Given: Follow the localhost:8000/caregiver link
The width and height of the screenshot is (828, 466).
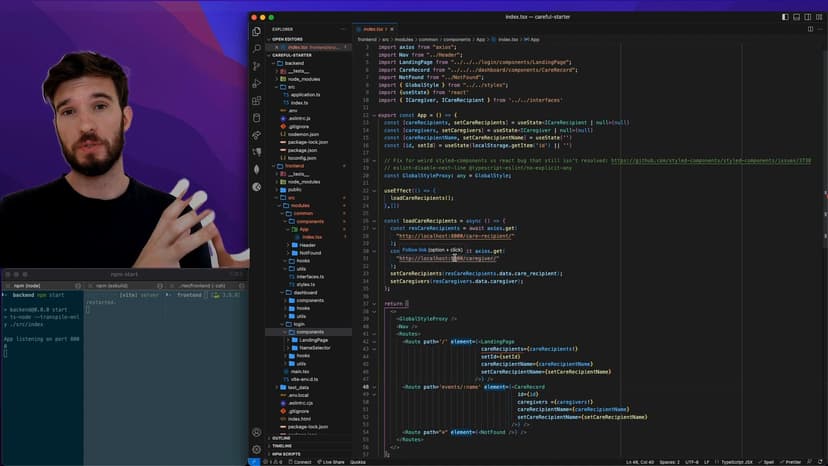Looking at the screenshot, I should pos(440,258).
